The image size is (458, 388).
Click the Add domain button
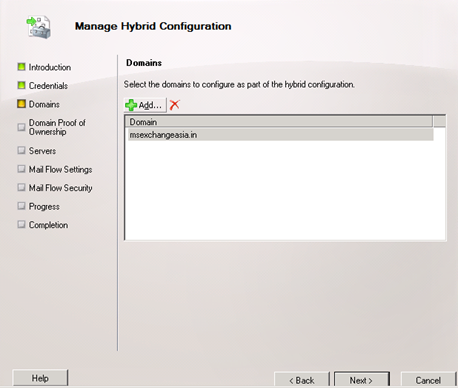(x=145, y=105)
